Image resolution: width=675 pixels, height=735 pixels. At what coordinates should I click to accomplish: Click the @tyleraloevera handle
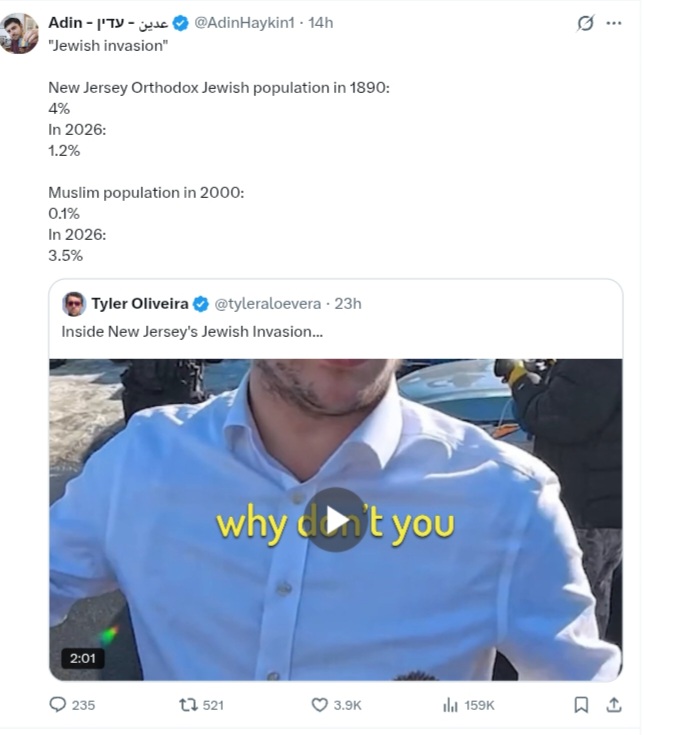[268, 304]
